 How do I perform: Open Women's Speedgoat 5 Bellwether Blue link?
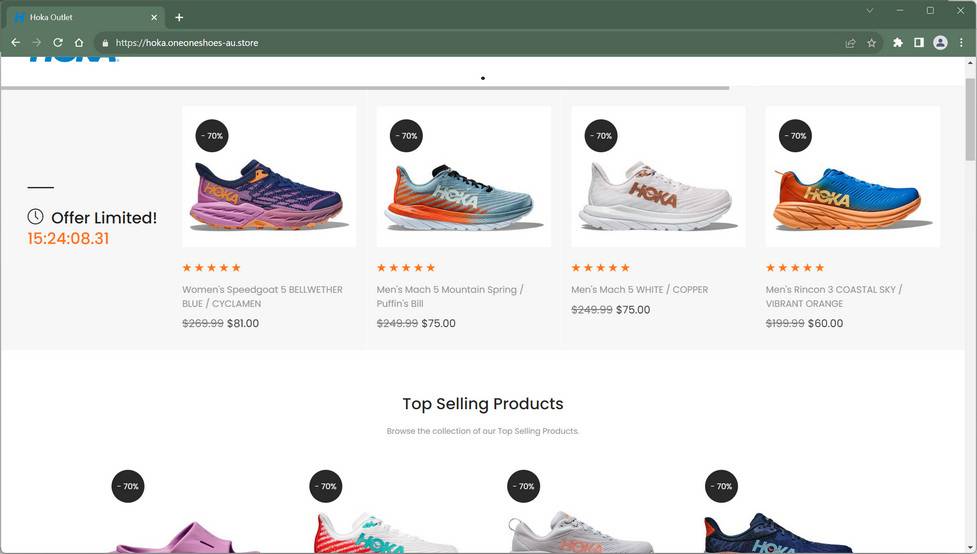262,296
